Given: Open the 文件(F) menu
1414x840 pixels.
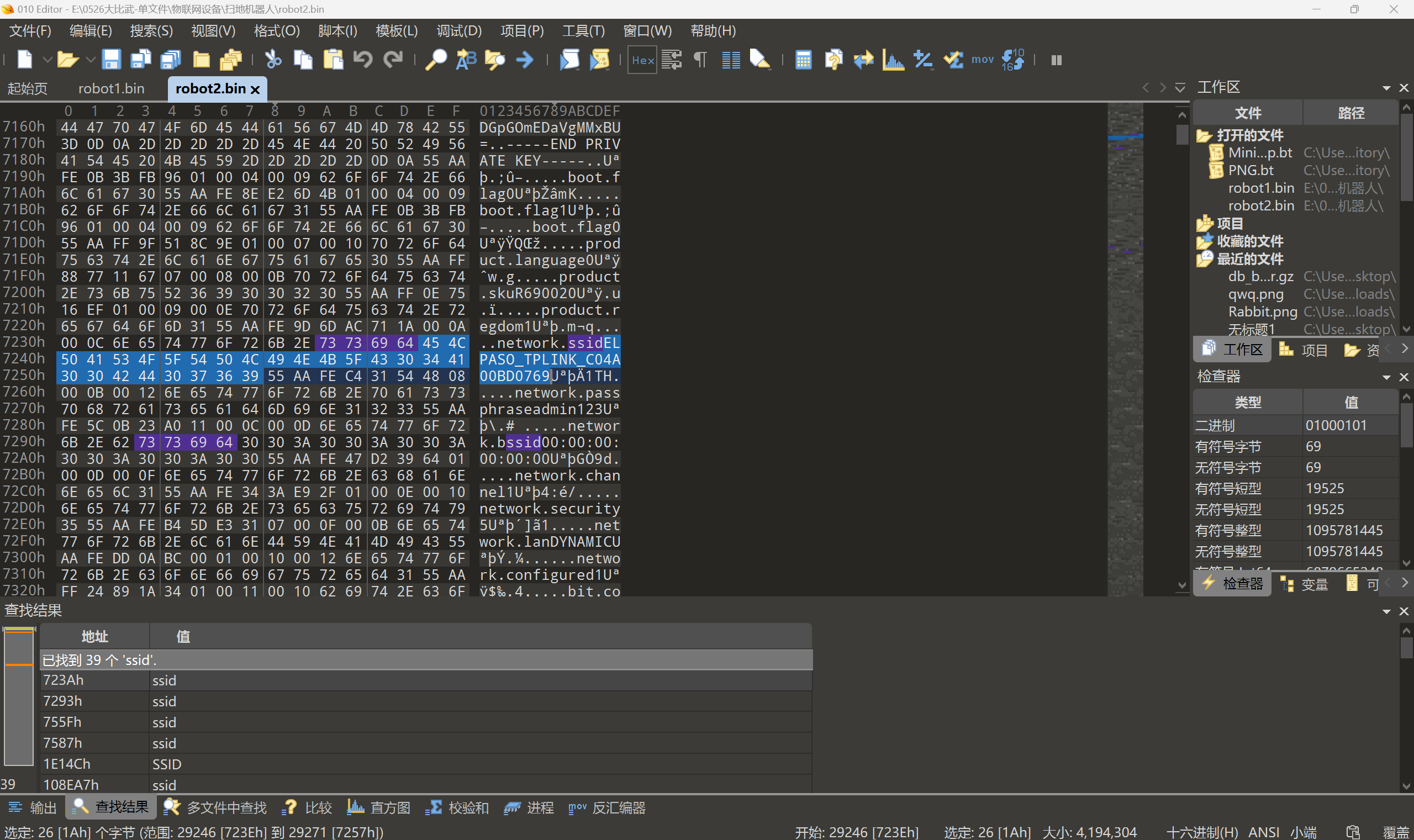Looking at the screenshot, I should tap(30, 30).
